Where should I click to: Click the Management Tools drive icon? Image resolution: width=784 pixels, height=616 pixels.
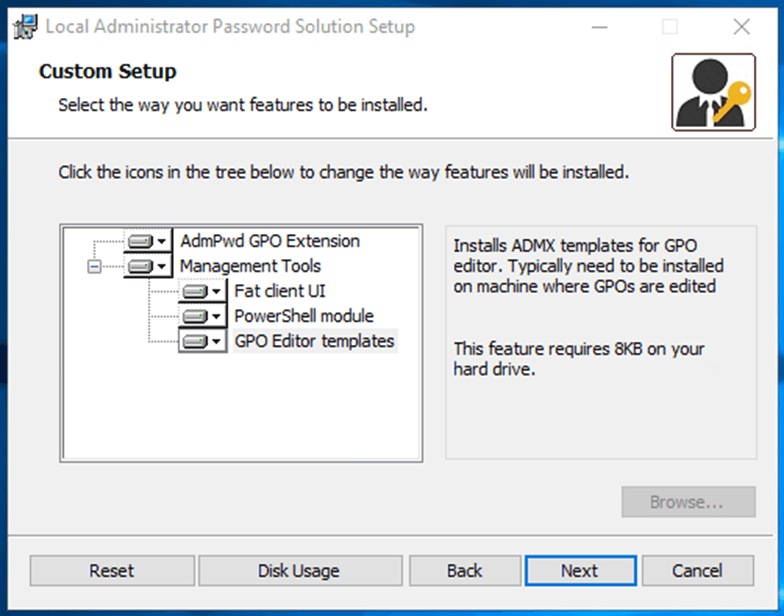click(140, 266)
